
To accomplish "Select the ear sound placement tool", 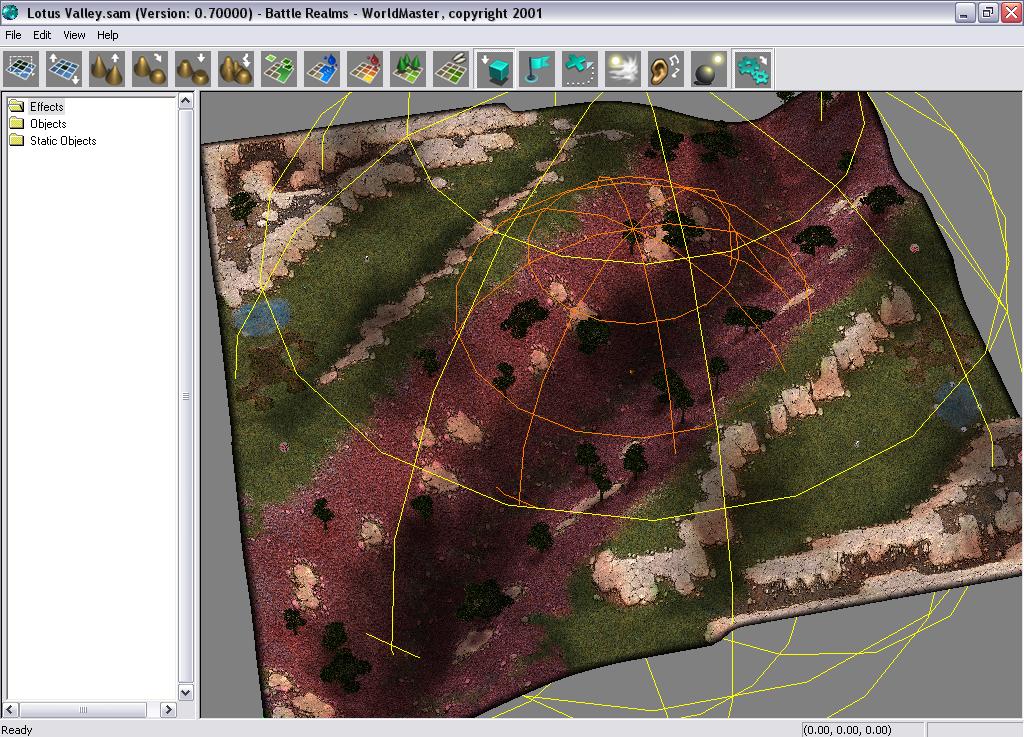I will click(x=666, y=69).
